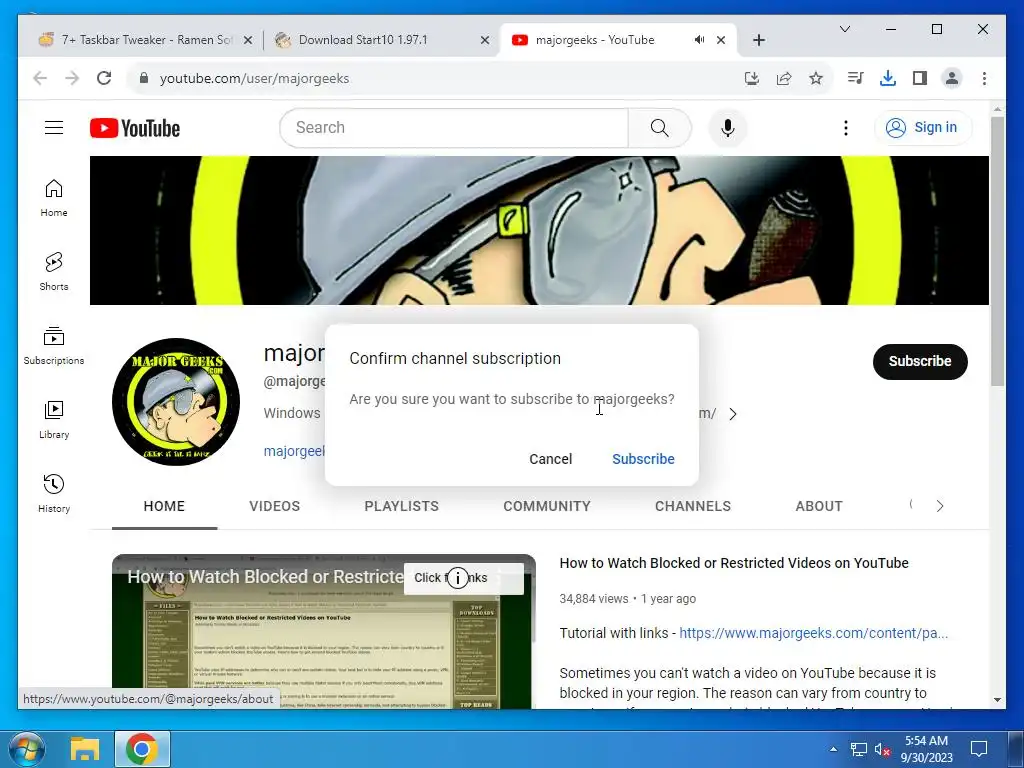Image resolution: width=1024 pixels, height=768 pixels.
Task: Open the VIDEOS channel tab
Action: [274, 506]
